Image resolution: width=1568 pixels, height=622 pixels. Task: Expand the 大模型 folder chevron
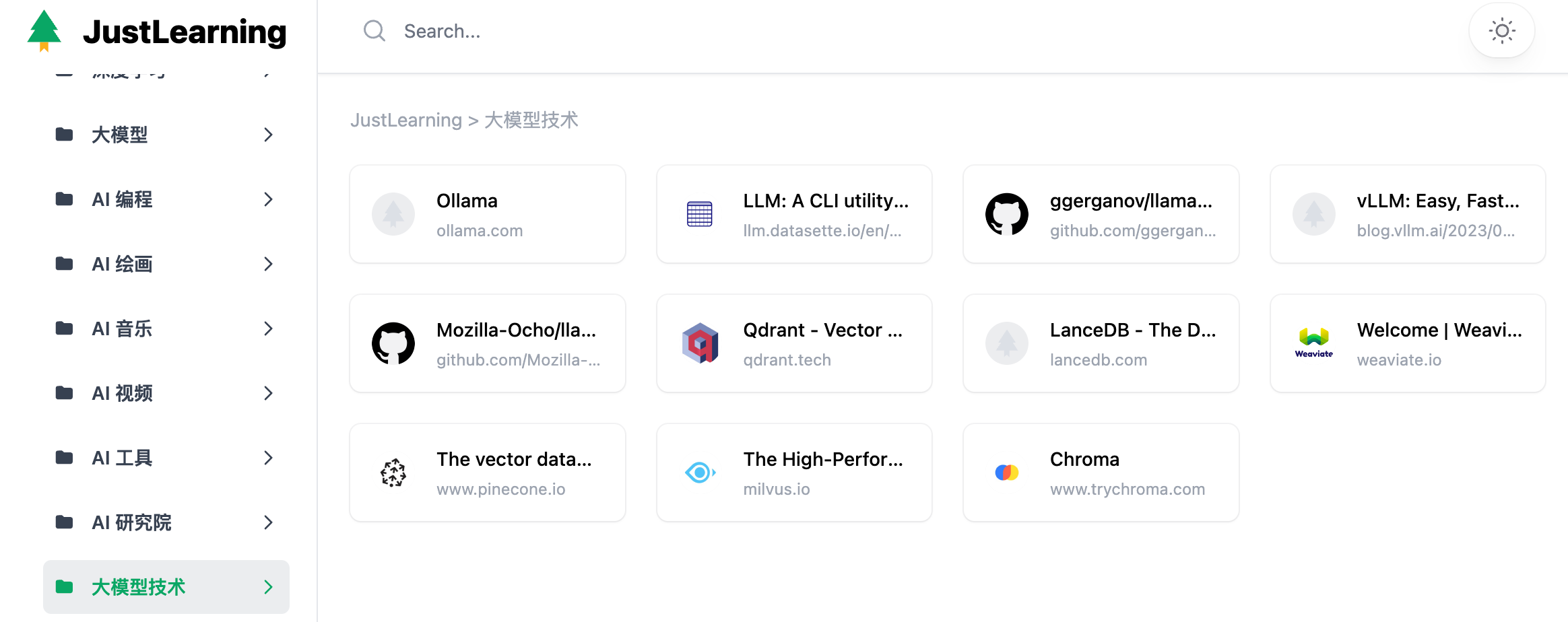268,135
